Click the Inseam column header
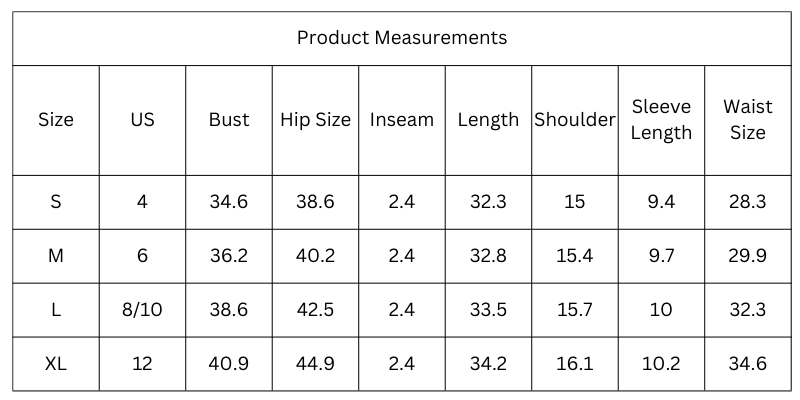The width and height of the screenshot is (800, 400). coord(402,120)
